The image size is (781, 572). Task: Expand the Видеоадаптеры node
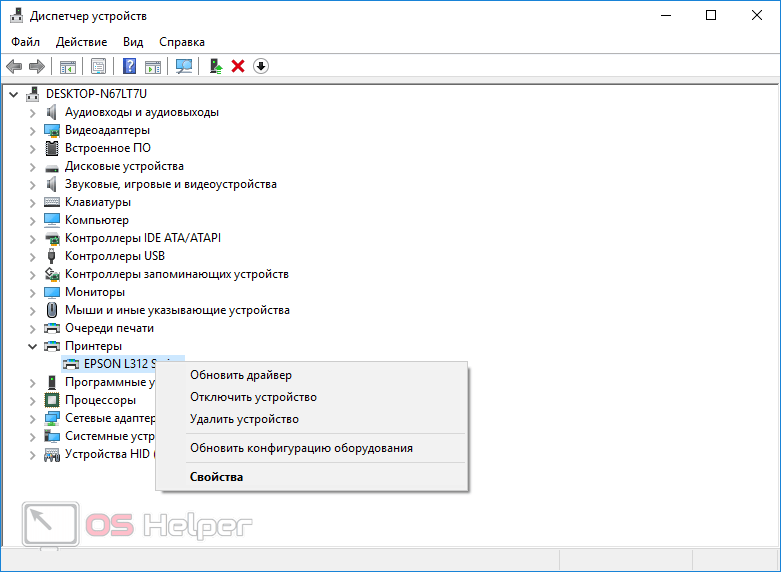[32, 131]
